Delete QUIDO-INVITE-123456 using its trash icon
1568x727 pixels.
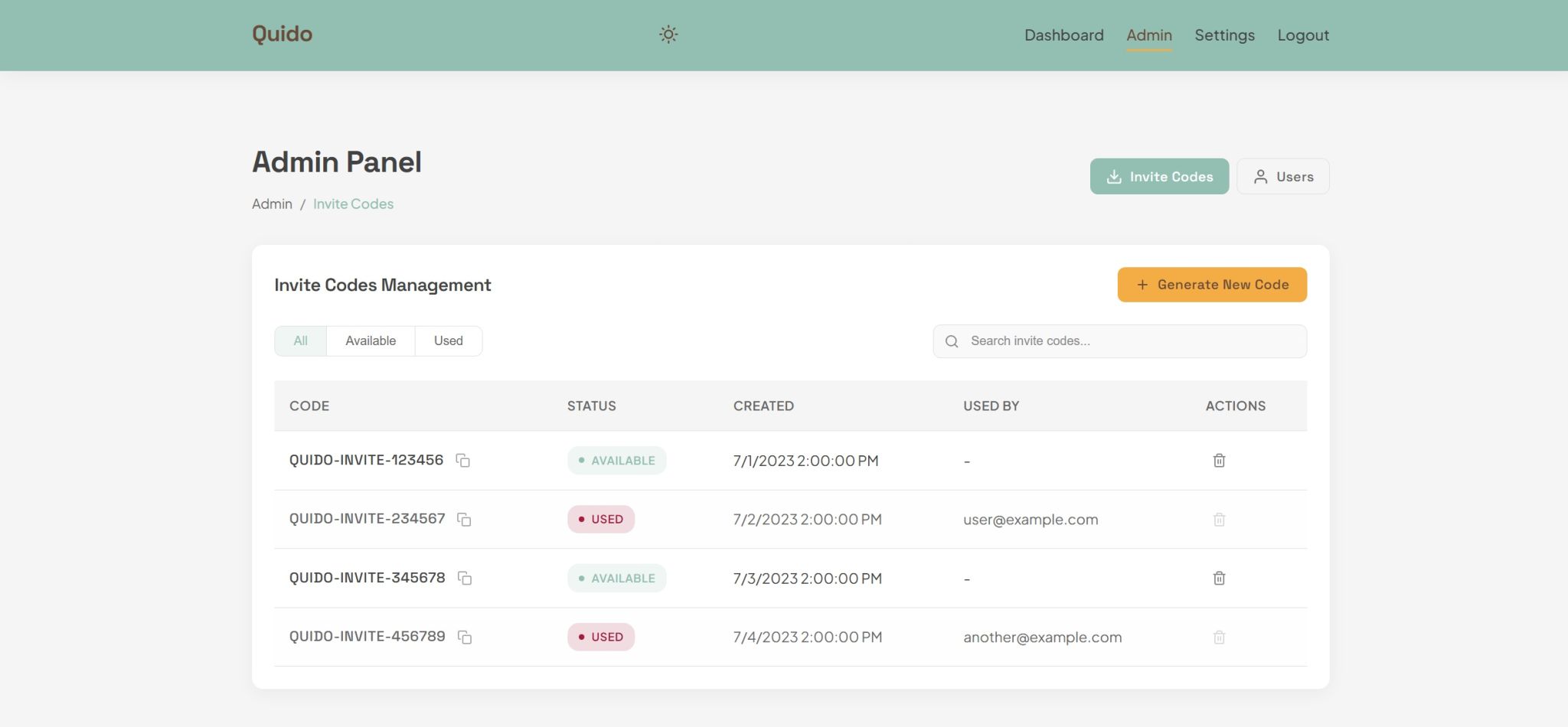coord(1219,460)
